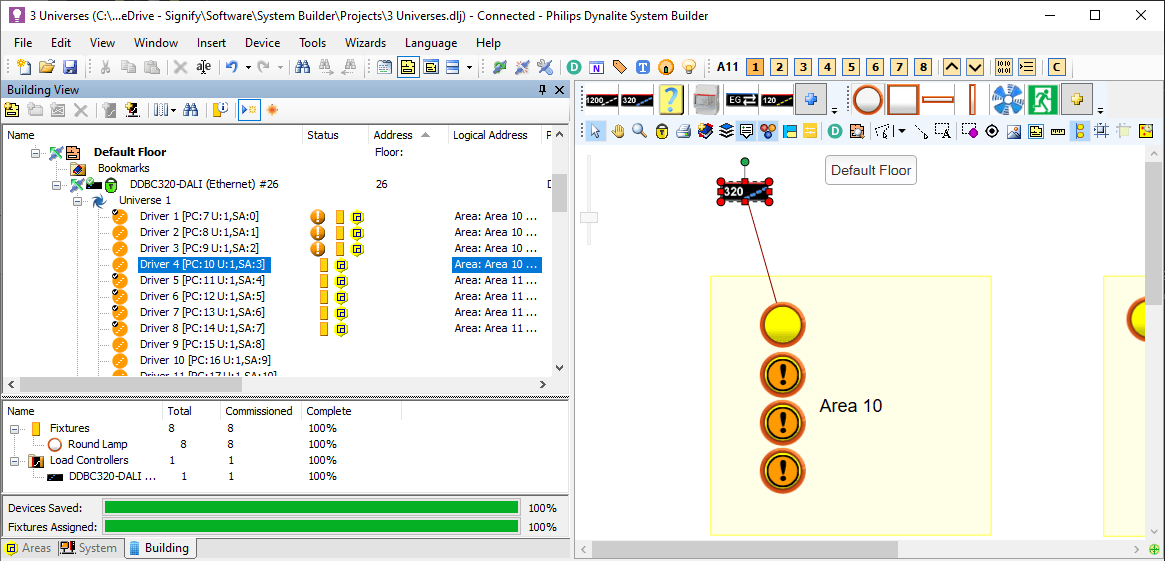Click the light bulb icon in toolbar

(x=689, y=67)
